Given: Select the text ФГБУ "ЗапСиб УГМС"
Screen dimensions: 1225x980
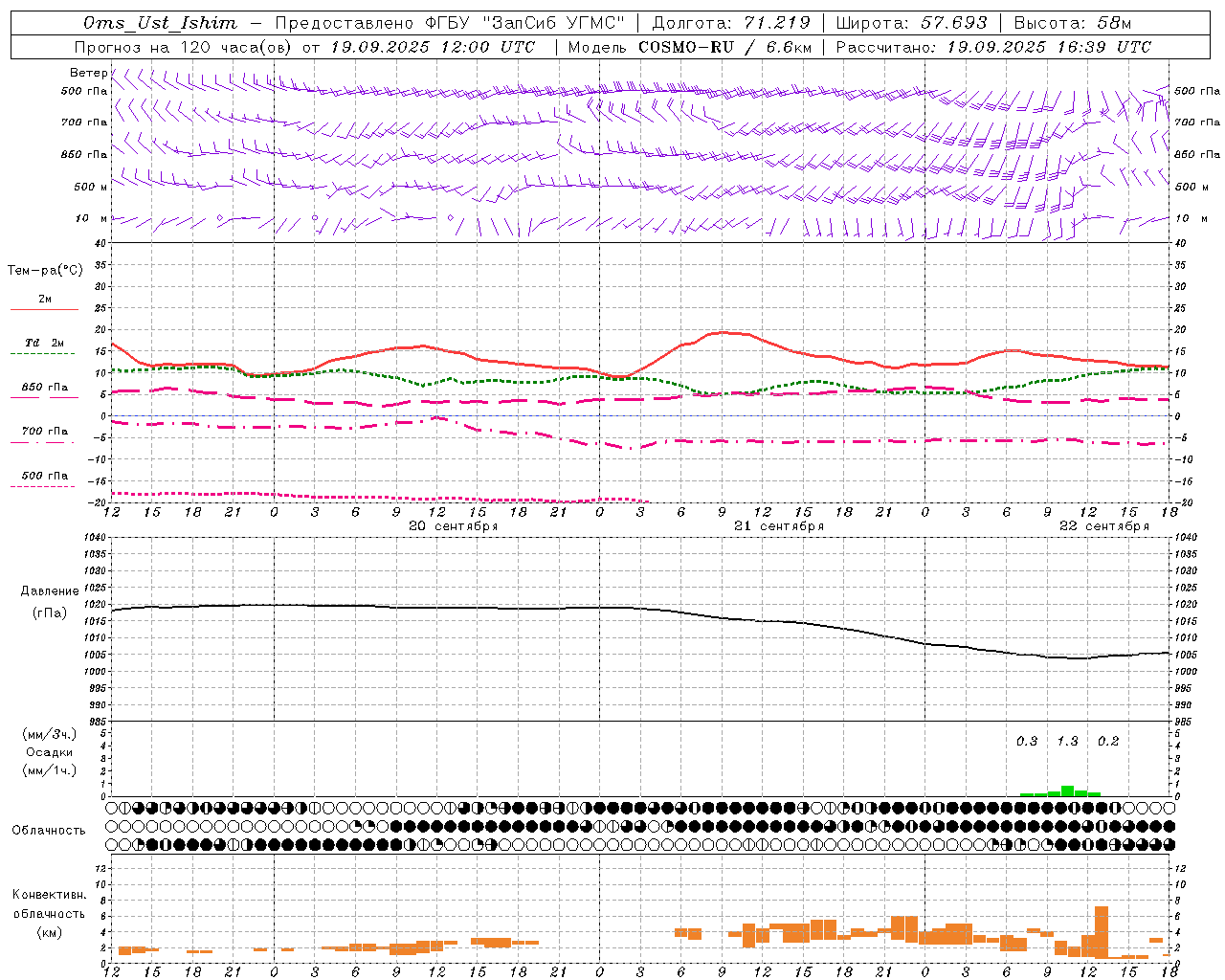Looking at the screenshot, I should point(523,23).
